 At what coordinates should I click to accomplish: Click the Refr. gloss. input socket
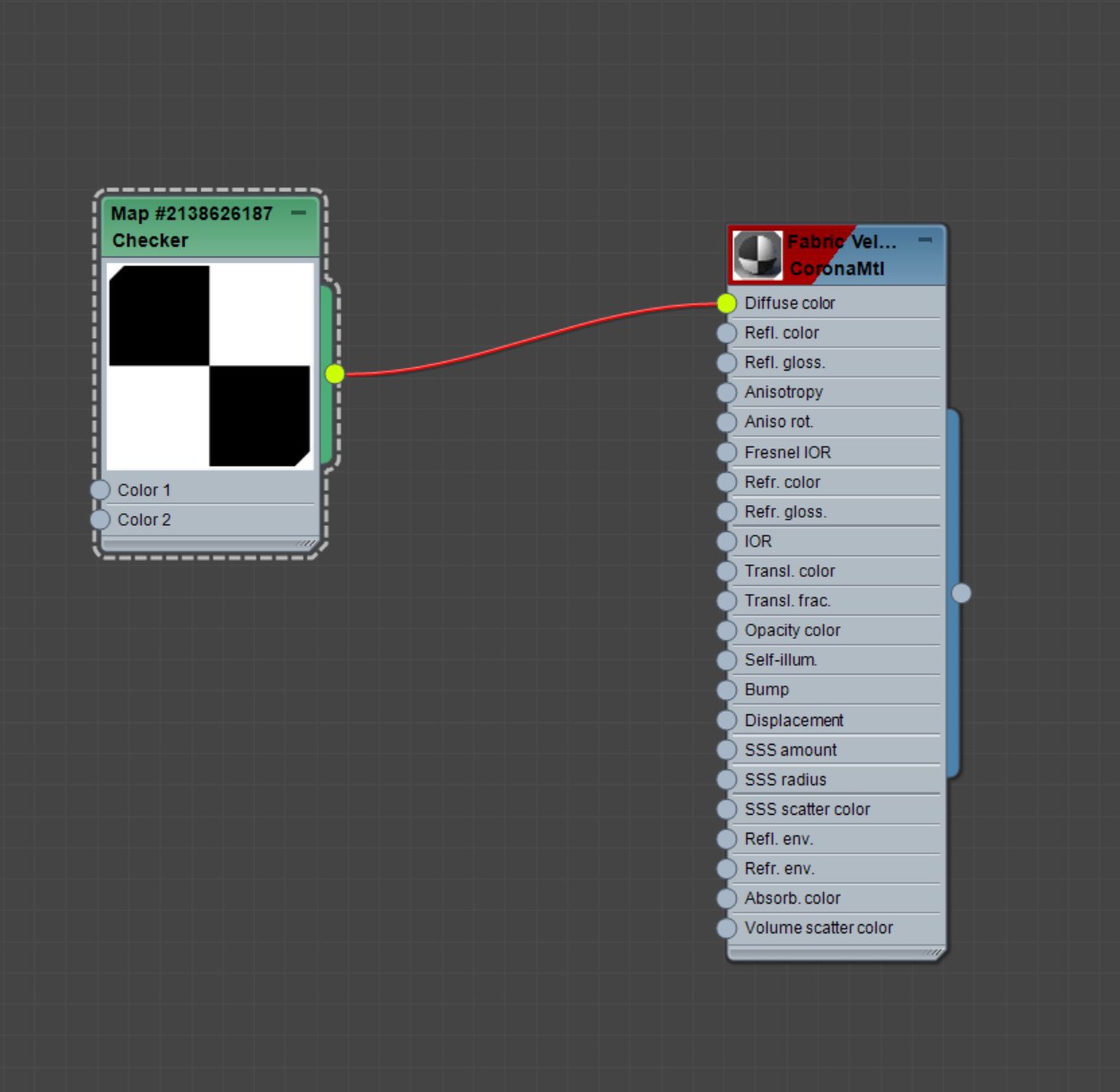click(x=727, y=511)
